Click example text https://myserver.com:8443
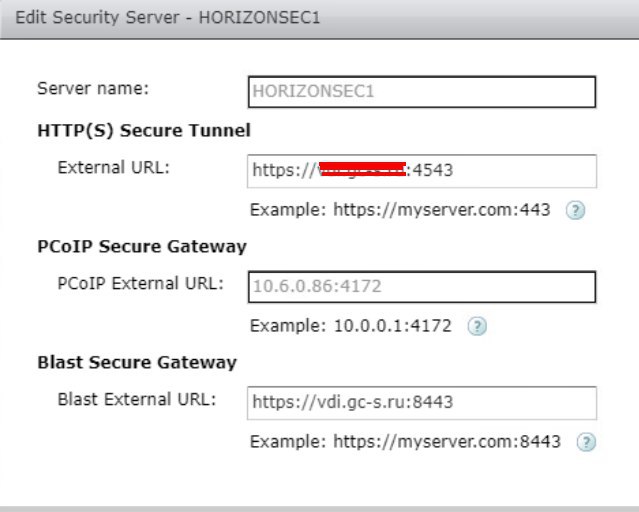 point(447,442)
